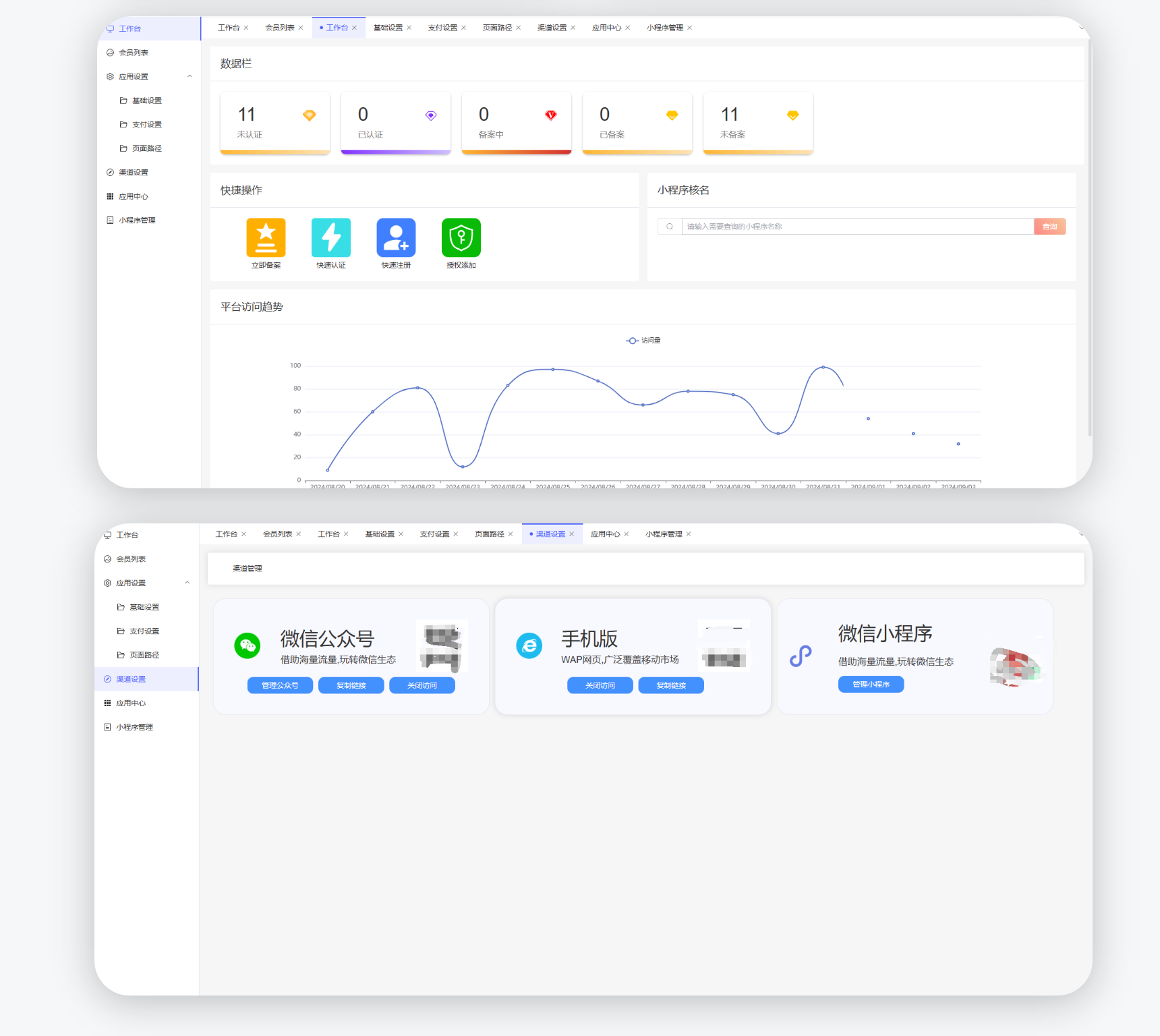Select 会员列表 in the top sidebar
Image resolution: width=1160 pixels, height=1036 pixels.
point(134,53)
